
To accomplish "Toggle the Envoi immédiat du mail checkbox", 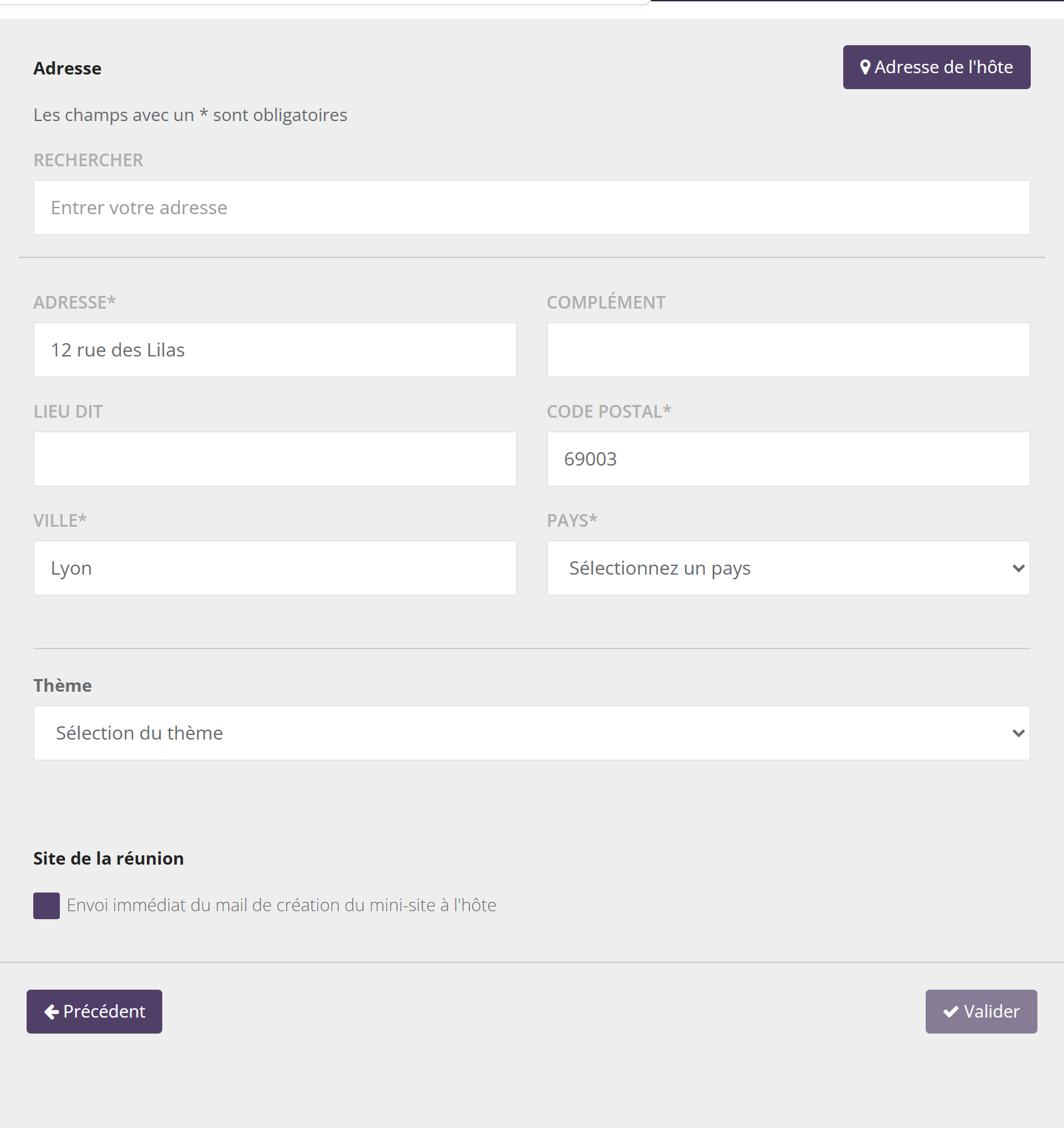I will pyautogui.click(x=47, y=906).
